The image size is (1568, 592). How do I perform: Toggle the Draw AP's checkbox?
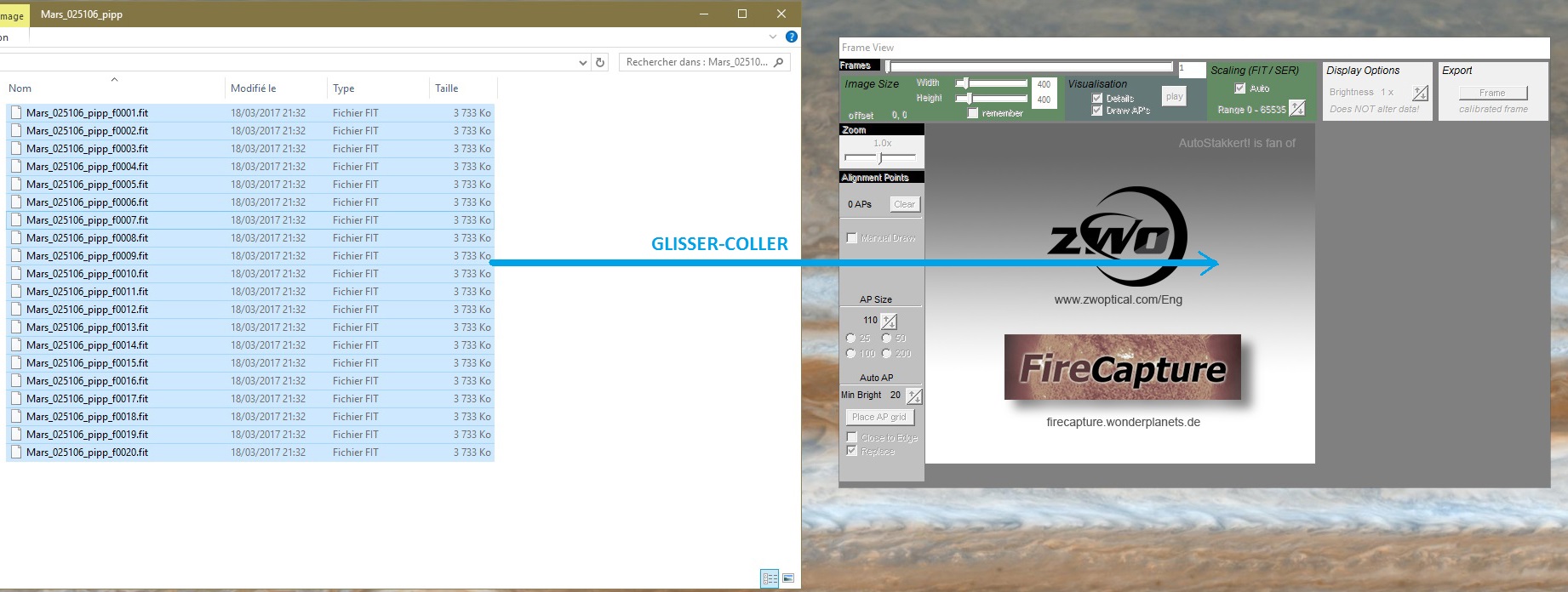(x=1097, y=111)
